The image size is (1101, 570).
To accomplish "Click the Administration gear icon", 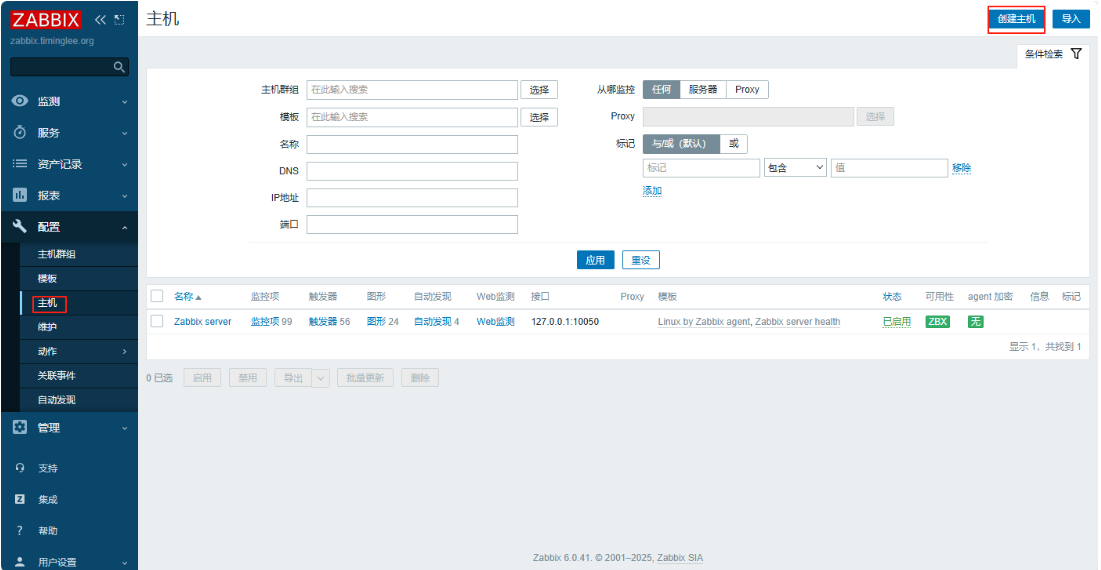I will coord(20,428).
